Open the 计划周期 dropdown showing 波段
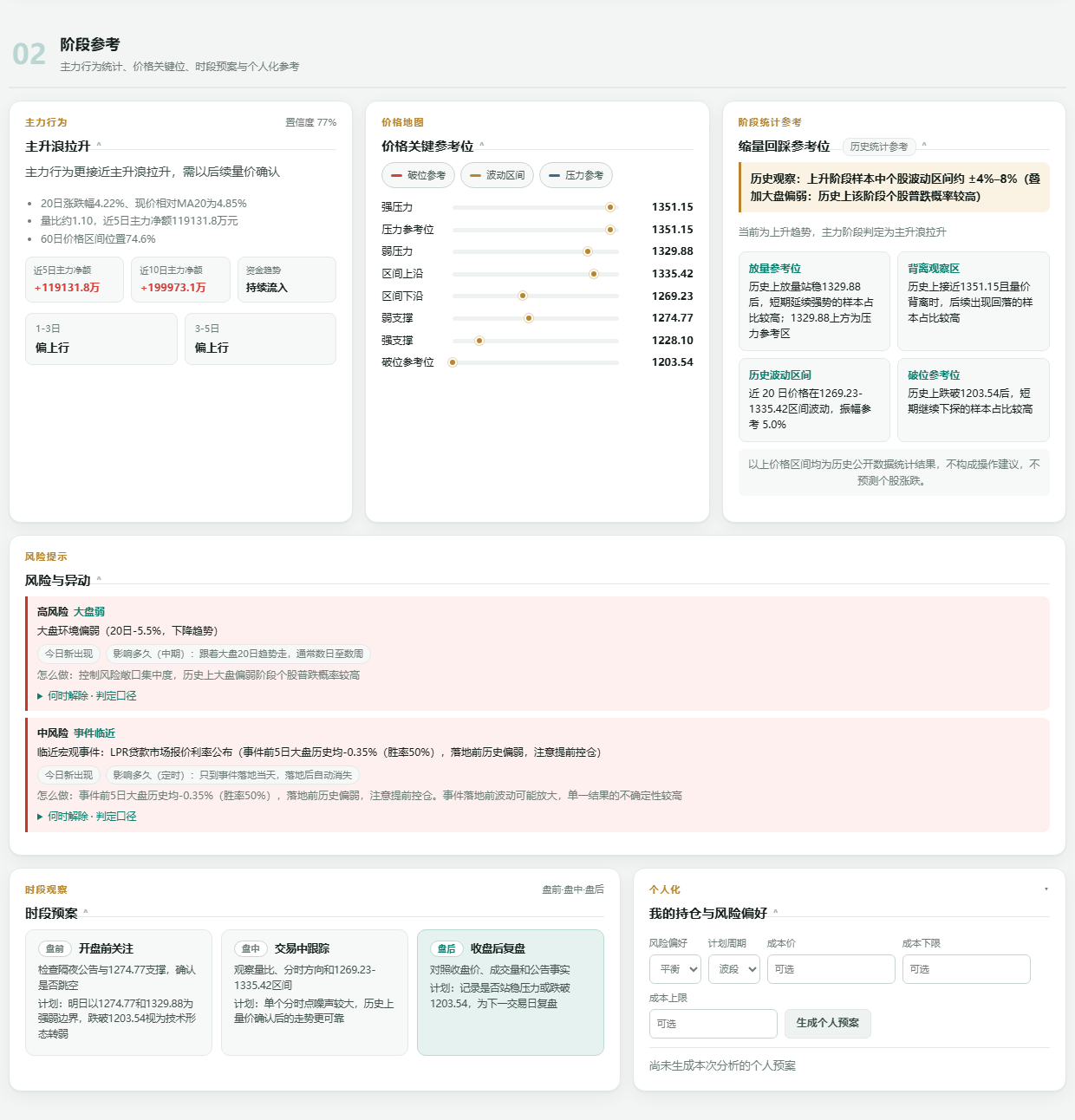 (x=734, y=969)
